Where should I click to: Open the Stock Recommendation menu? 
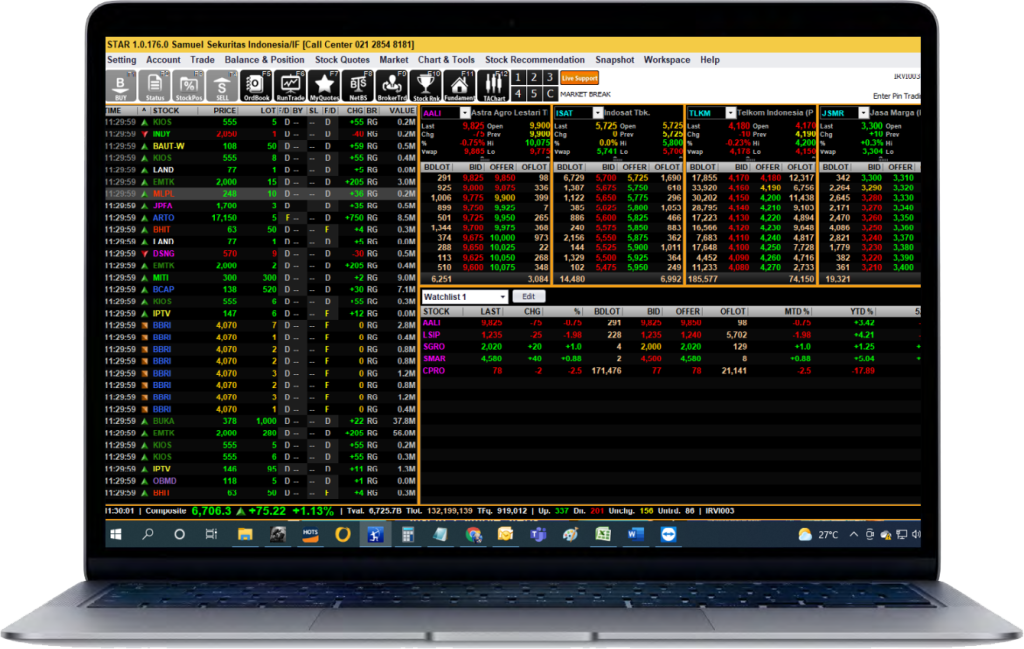pos(533,59)
